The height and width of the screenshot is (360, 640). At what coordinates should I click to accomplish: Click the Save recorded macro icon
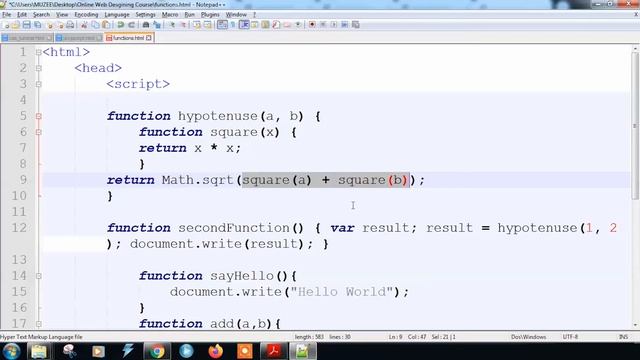click(356, 25)
